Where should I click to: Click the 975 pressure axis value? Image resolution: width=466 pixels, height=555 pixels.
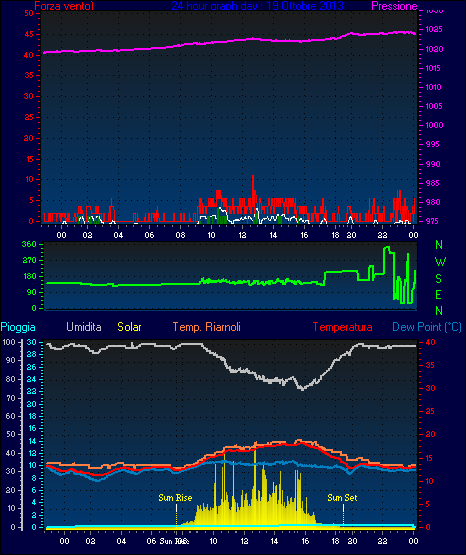click(433, 221)
